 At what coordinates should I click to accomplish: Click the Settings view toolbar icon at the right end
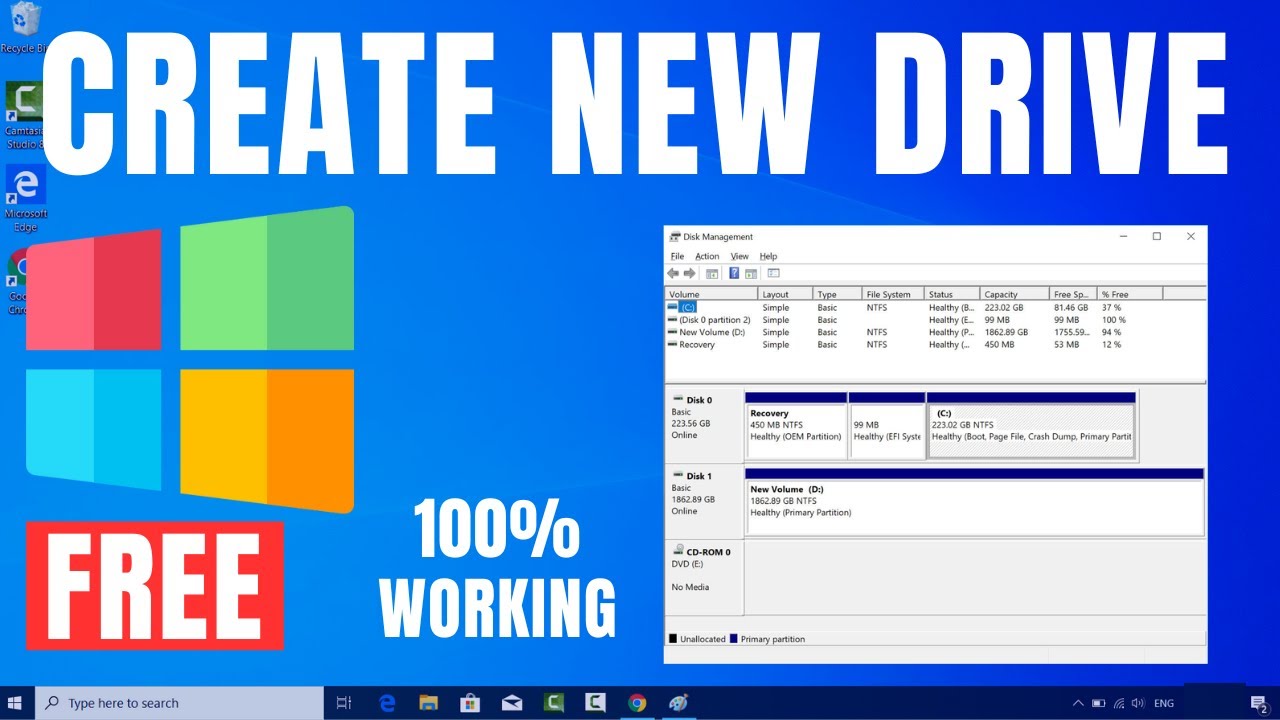pyautogui.click(x=773, y=273)
